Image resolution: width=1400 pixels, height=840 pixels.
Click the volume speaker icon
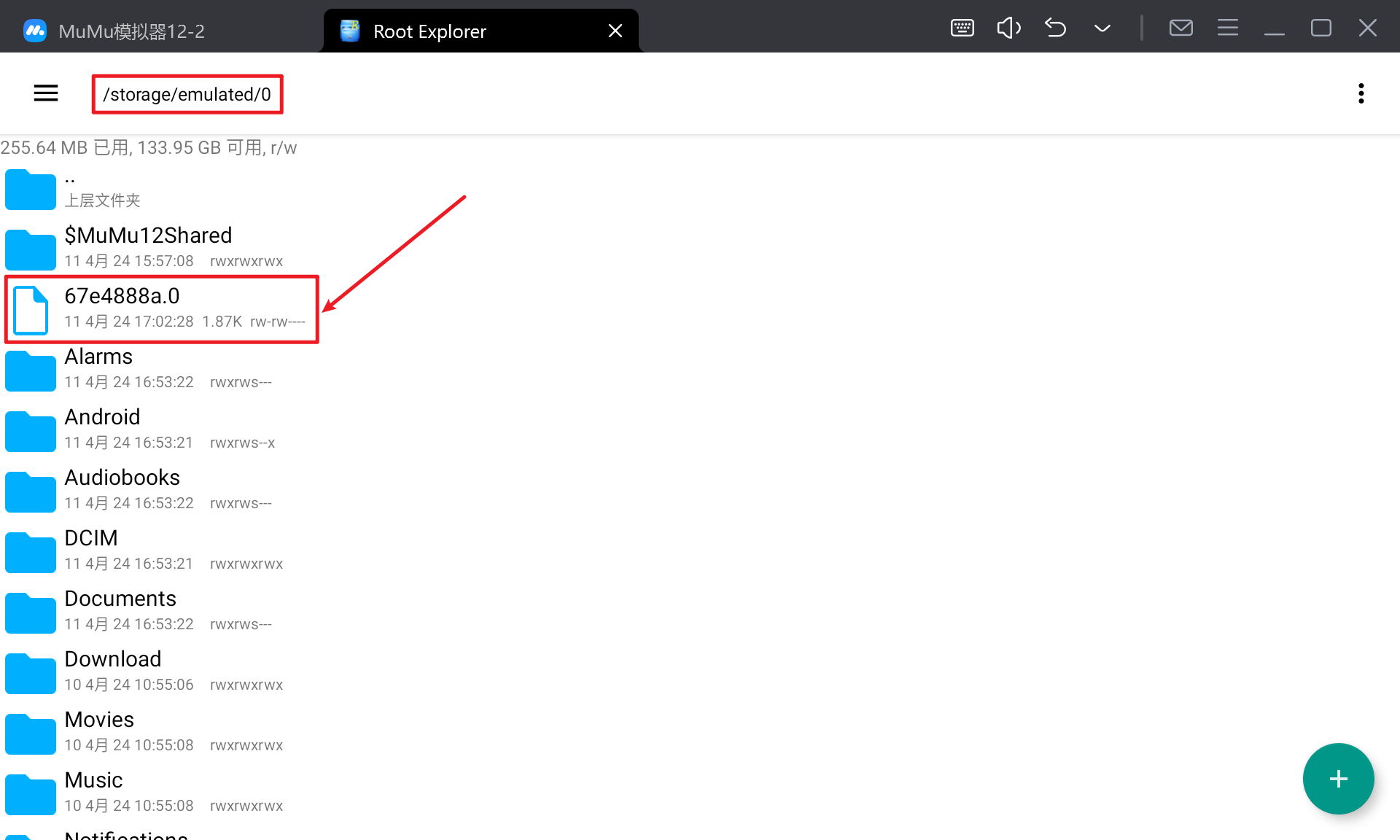coord(1009,28)
